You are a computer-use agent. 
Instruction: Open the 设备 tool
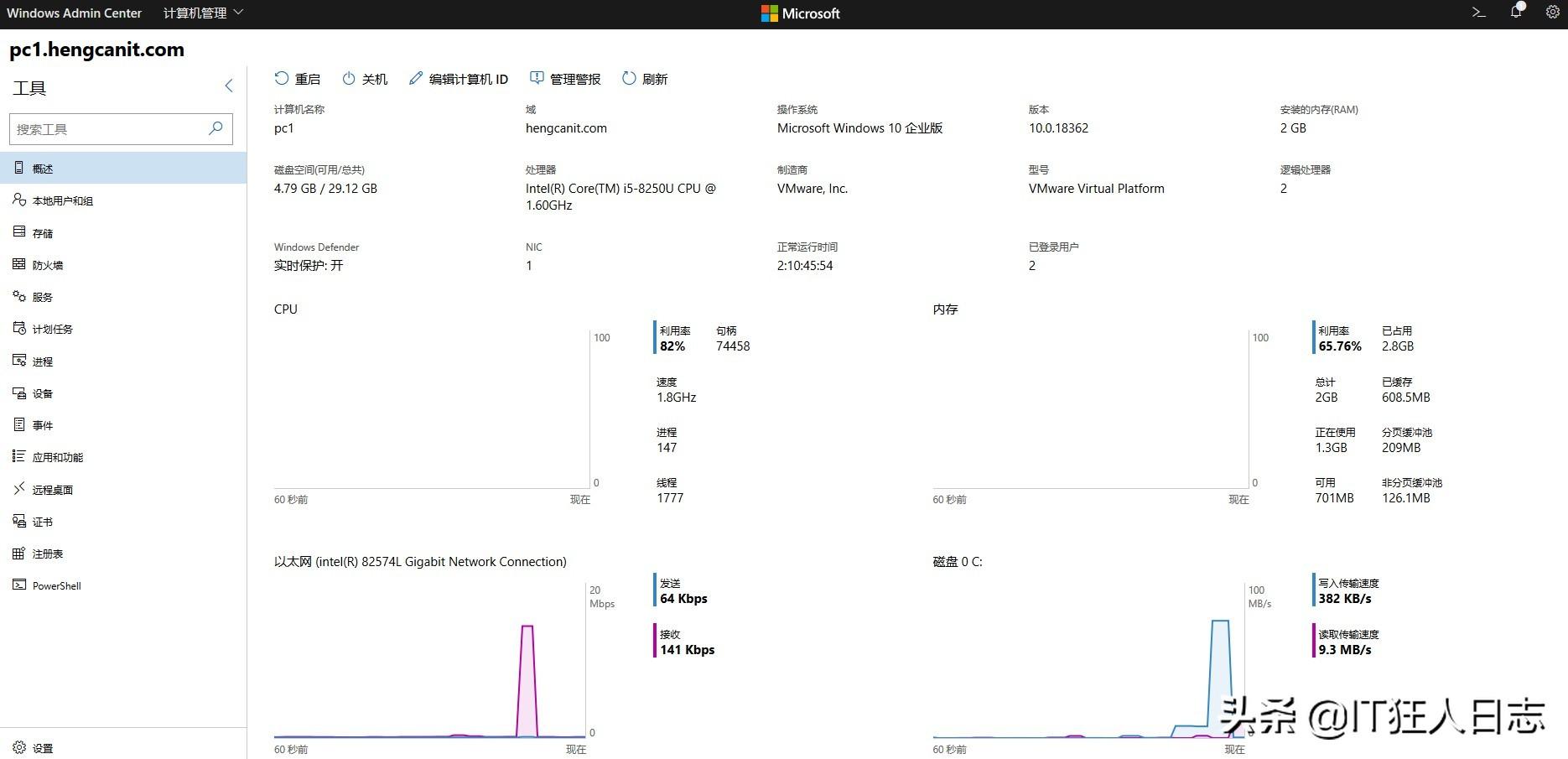pos(123,393)
